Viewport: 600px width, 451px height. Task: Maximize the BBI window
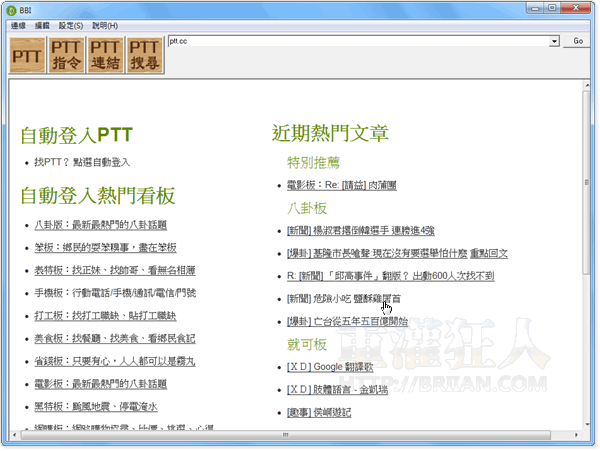tap(552, 8)
